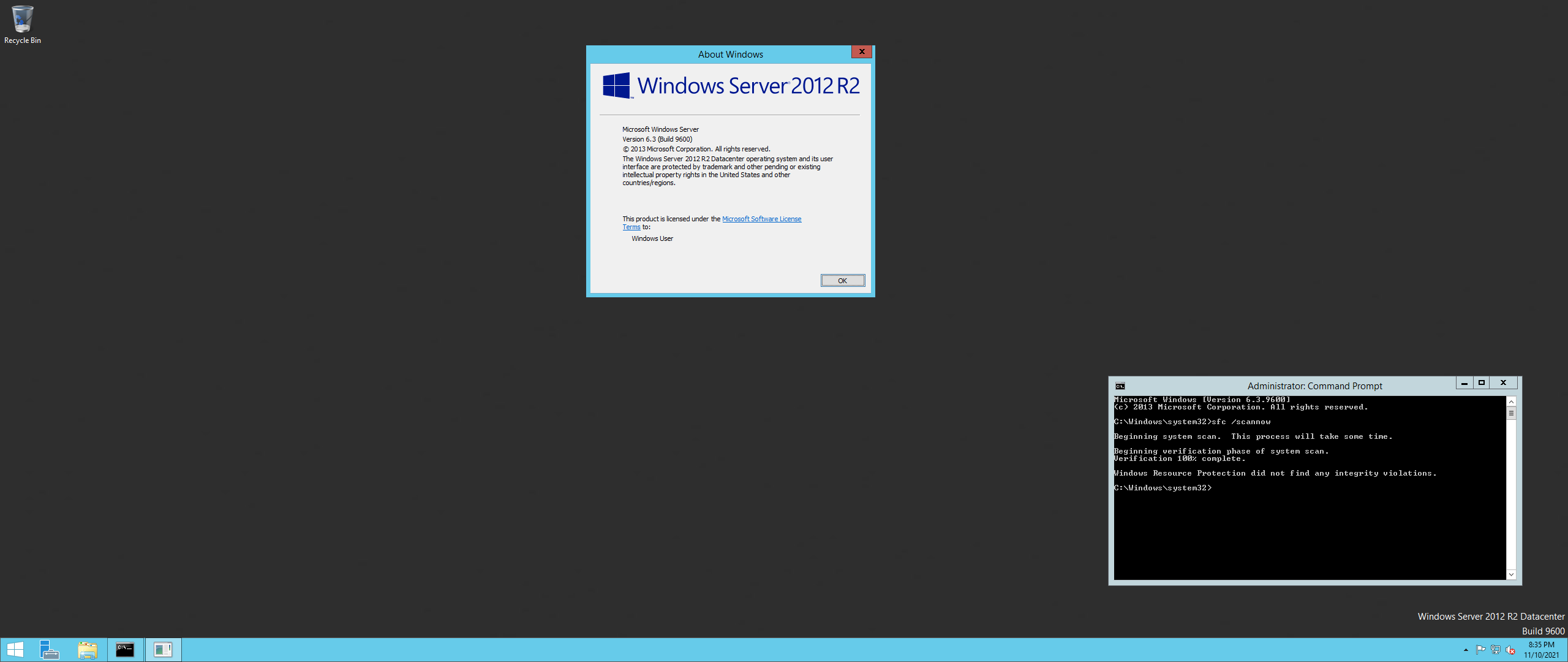Open the clock showing 8:35 PM
This screenshot has height=662, width=1568.
(x=1542, y=650)
